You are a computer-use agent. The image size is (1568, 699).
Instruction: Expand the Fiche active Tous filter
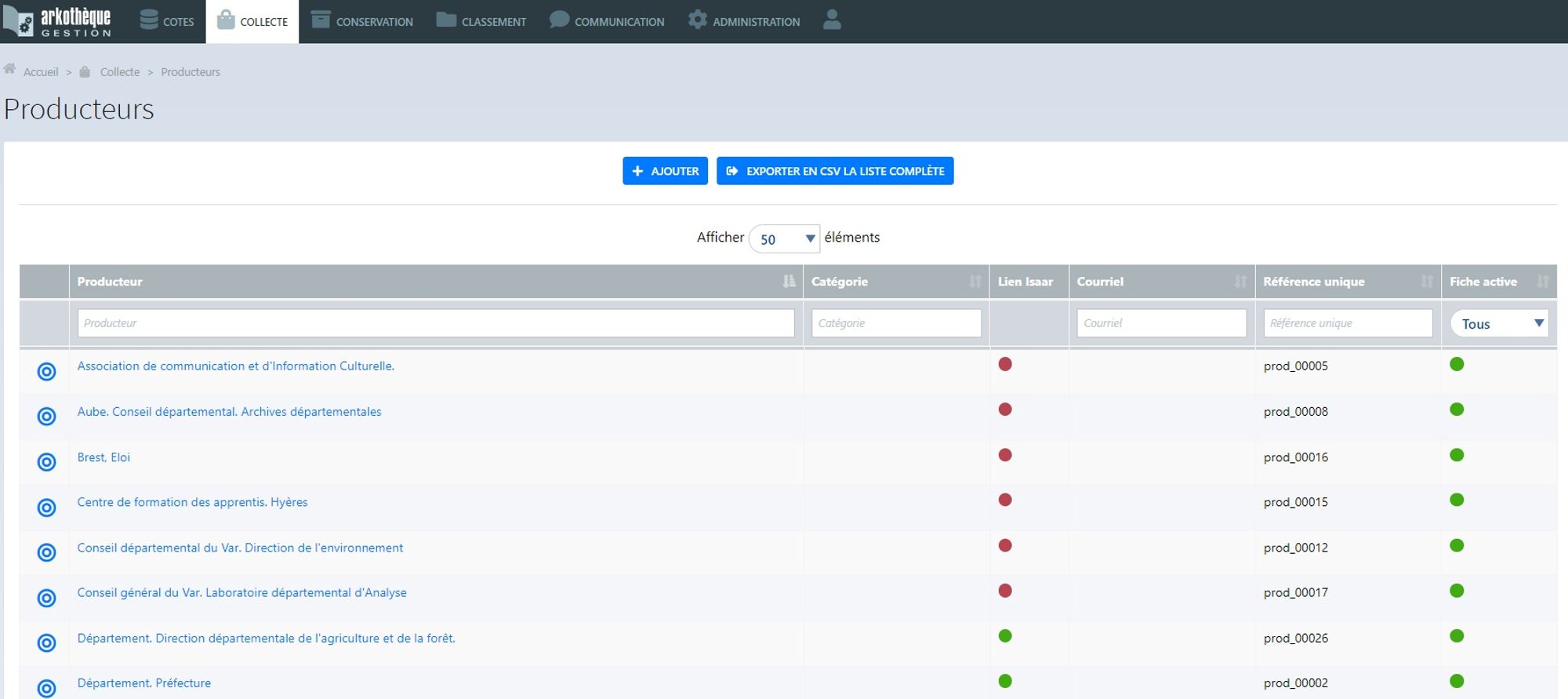point(1499,323)
